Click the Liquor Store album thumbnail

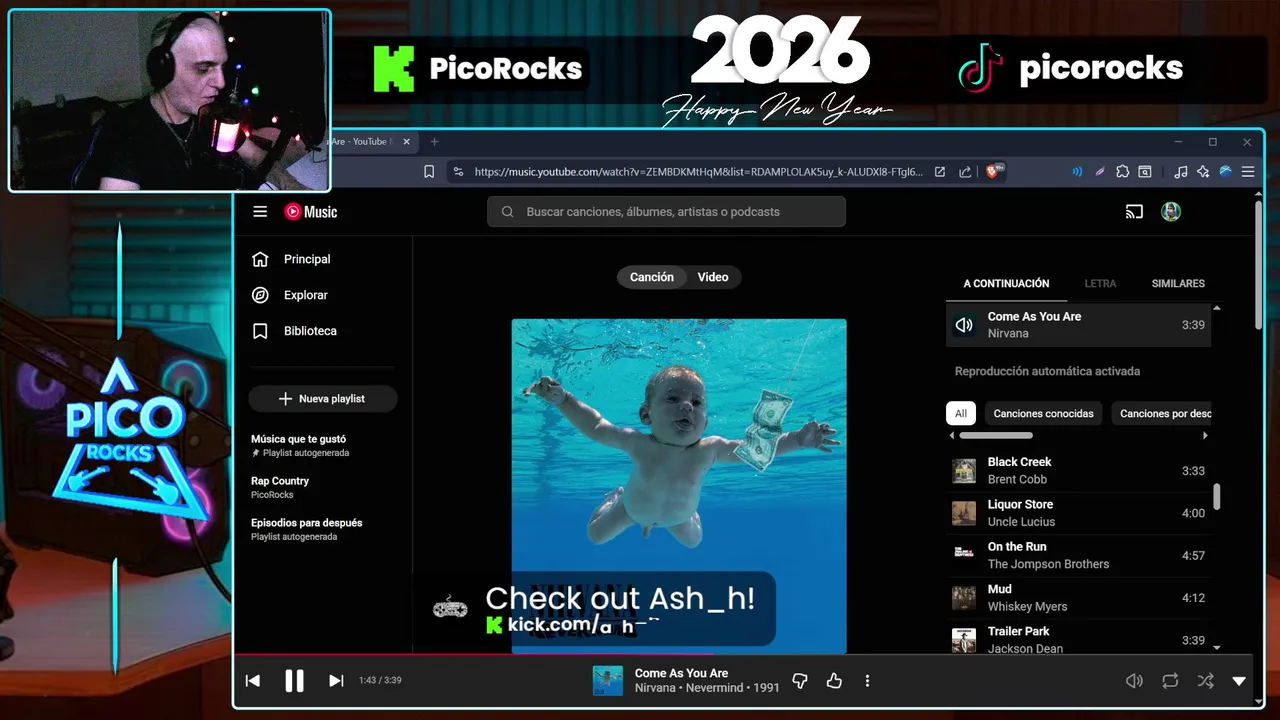[x=964, y=513]
